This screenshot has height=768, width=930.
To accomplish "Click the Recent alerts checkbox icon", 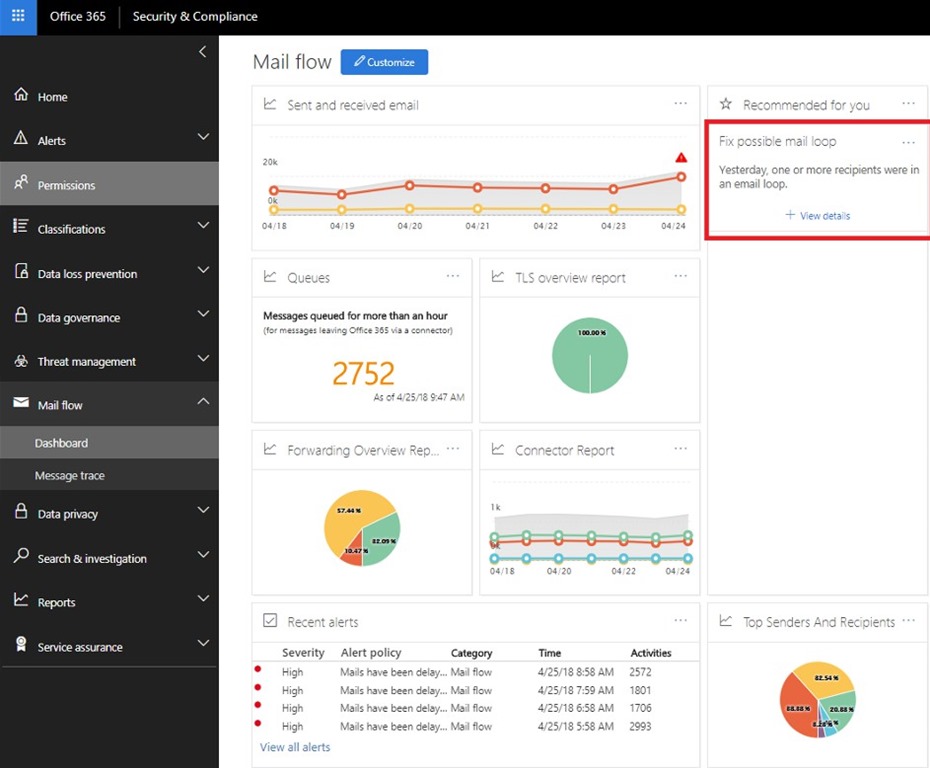I will (x=270, y=620).
